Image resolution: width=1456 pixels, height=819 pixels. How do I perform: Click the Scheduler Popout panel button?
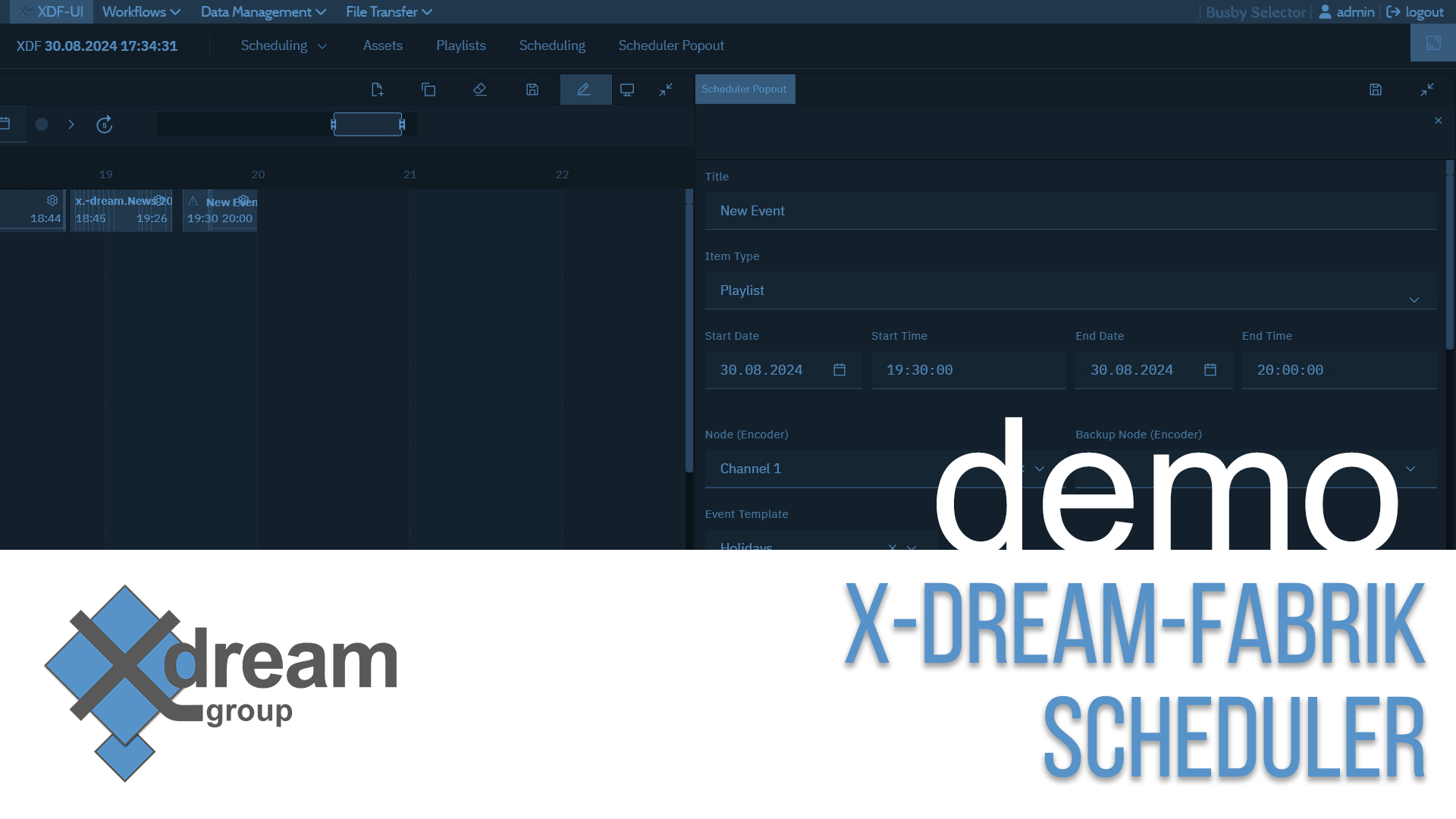coord(744,89)
